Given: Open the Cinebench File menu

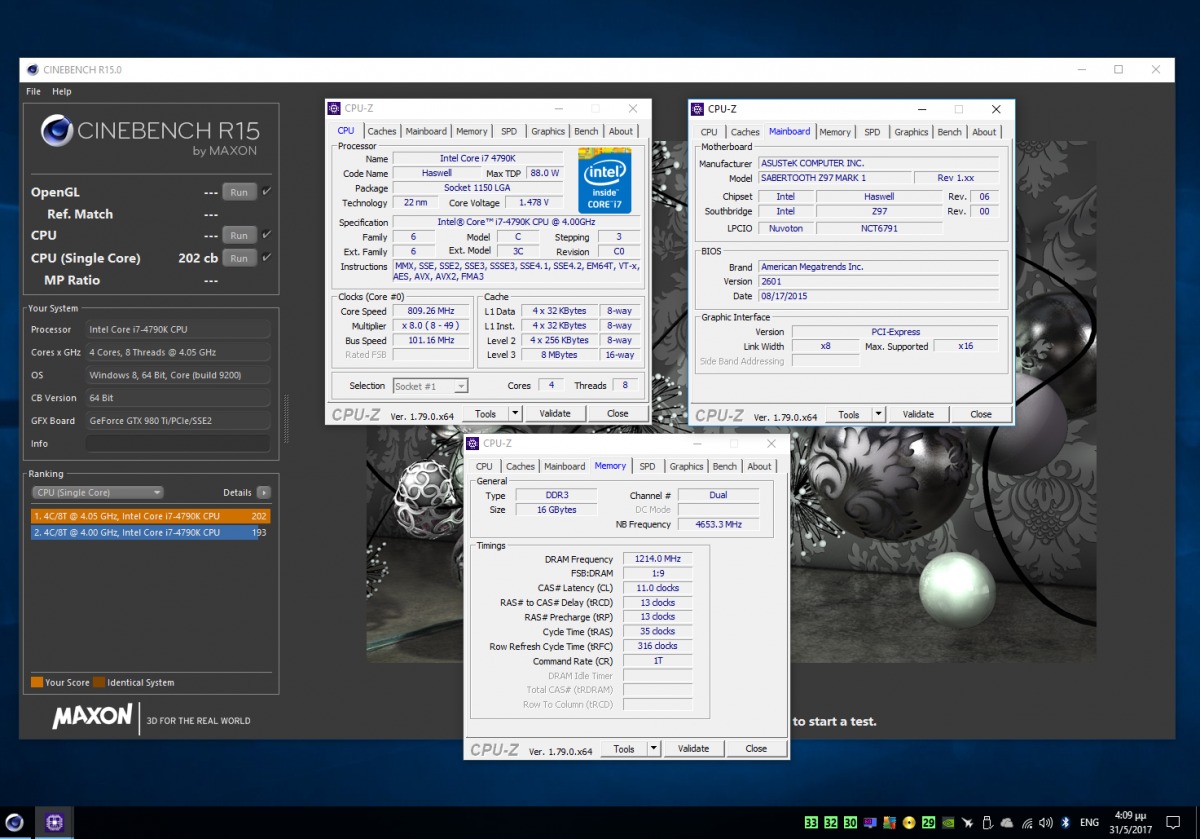Looking at the screenshot, I should [33, 91].
